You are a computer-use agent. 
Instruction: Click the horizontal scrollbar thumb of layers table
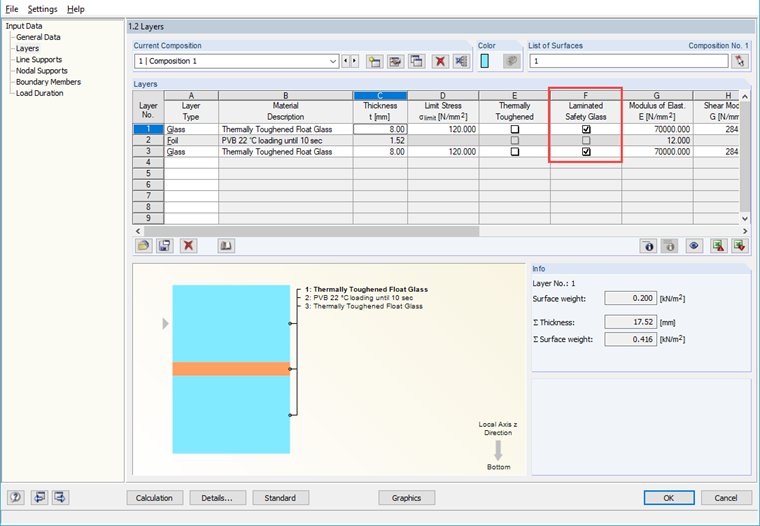coord(311,231)
